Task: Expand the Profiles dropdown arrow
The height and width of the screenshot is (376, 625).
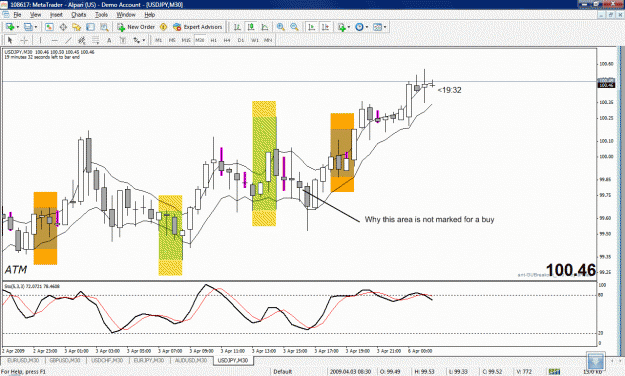Action: pos(36,27)
